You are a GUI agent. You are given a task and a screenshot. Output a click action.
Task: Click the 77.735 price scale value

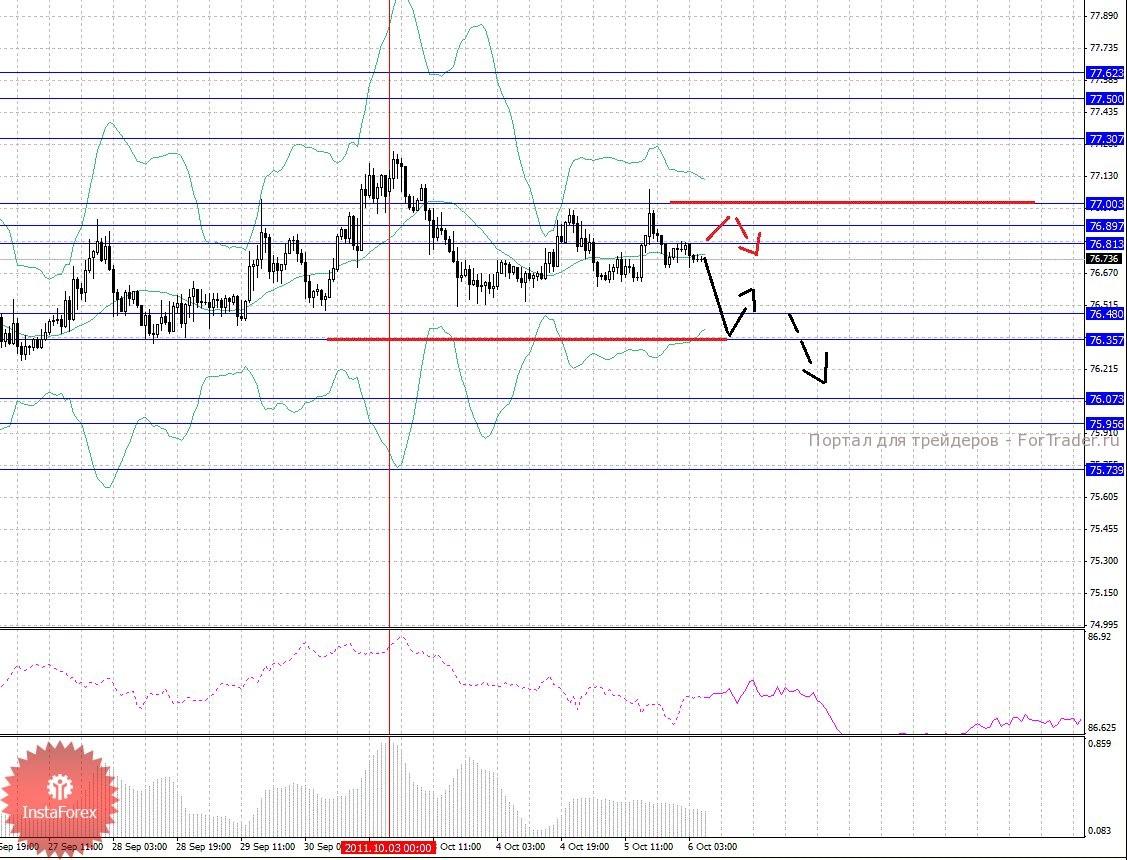[1104, 47]
